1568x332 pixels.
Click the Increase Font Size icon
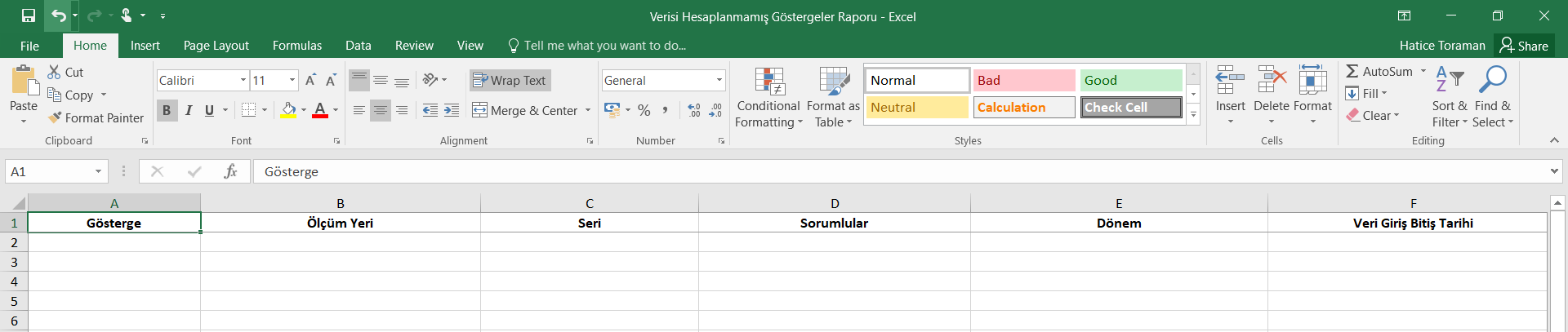point(310,80)
